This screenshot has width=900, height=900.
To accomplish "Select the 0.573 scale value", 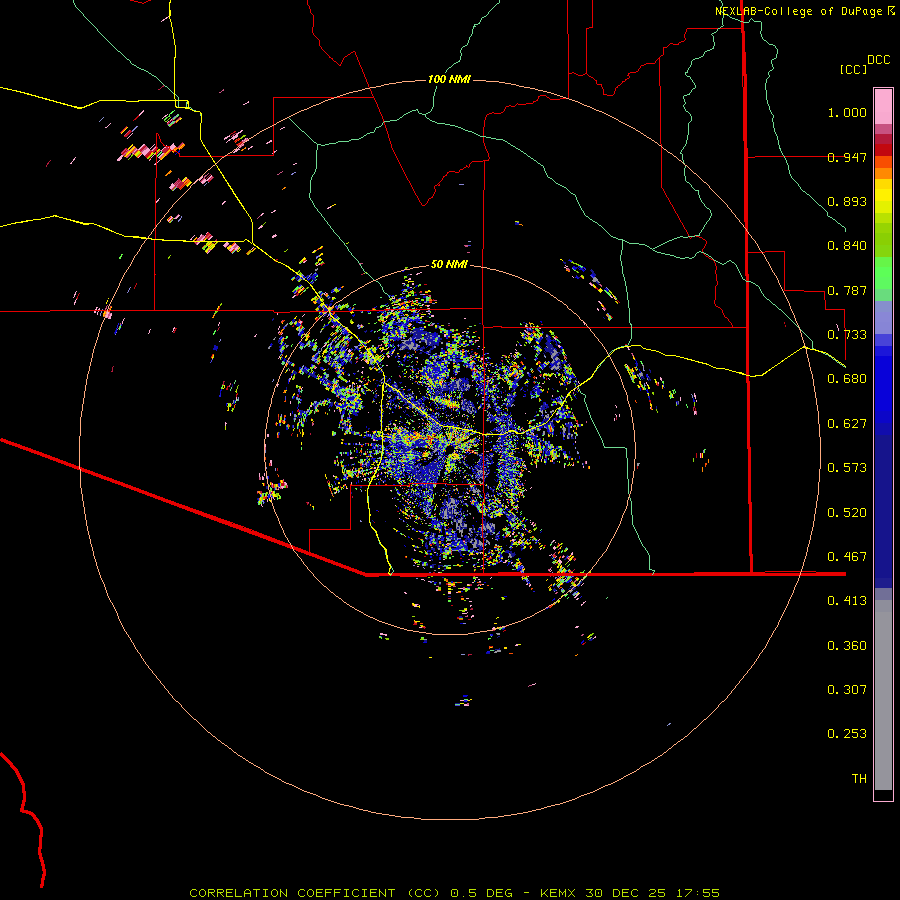I will pyautogui.click(x=847, y=468).
